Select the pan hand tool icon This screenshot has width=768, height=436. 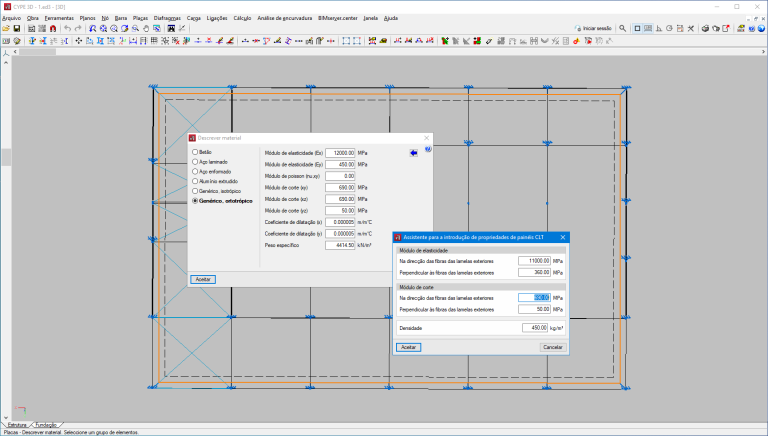146,29
